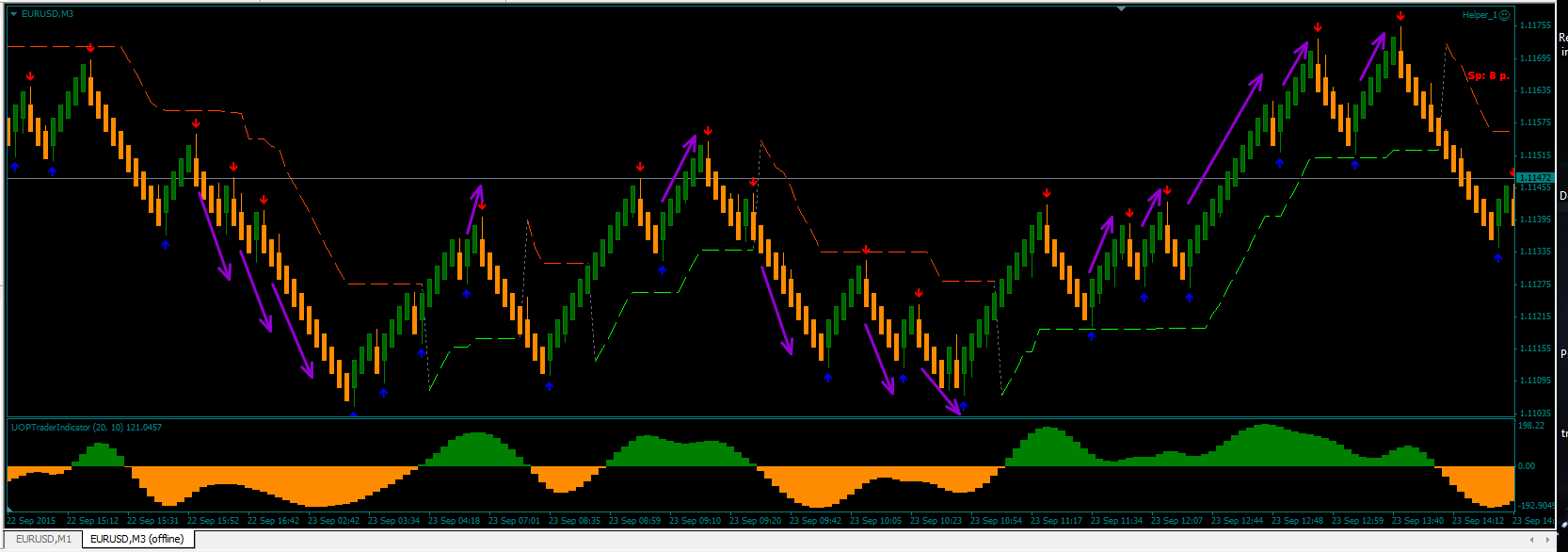Image resolution: width=1568 pixels, height=552 pixels.
Task: Click price scale value 1.11395
Action: 1535,219
